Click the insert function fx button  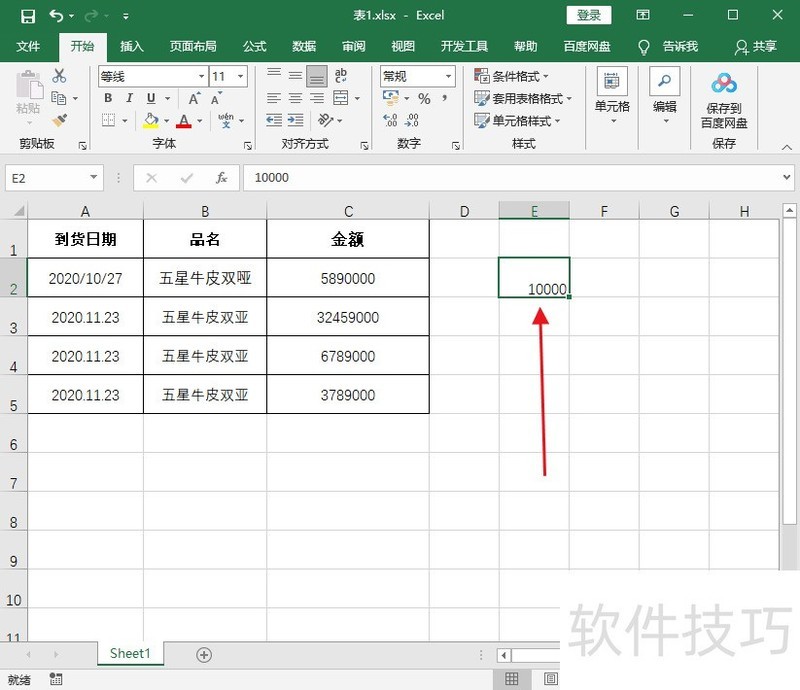pos(221,178)
